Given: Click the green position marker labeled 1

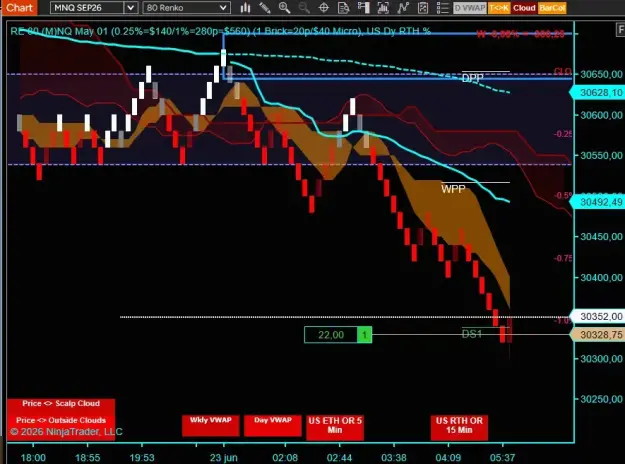Looking at the screenshot, I should [364, 335].
